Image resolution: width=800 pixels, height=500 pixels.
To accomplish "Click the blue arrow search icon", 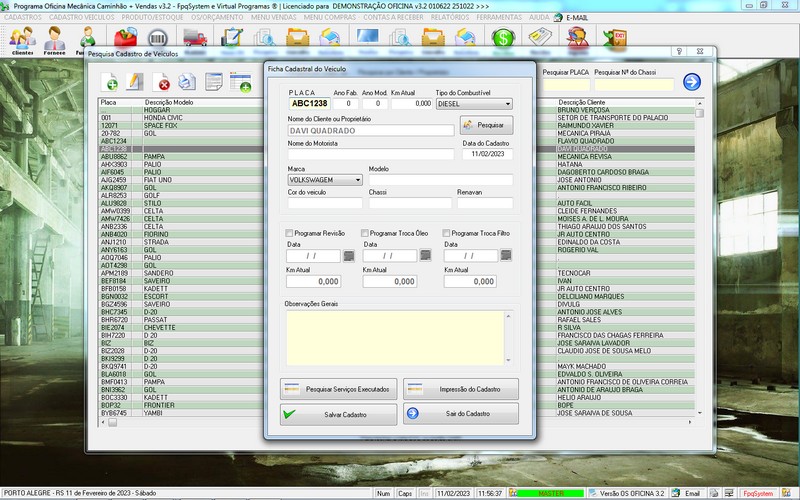I will [691, 82].
